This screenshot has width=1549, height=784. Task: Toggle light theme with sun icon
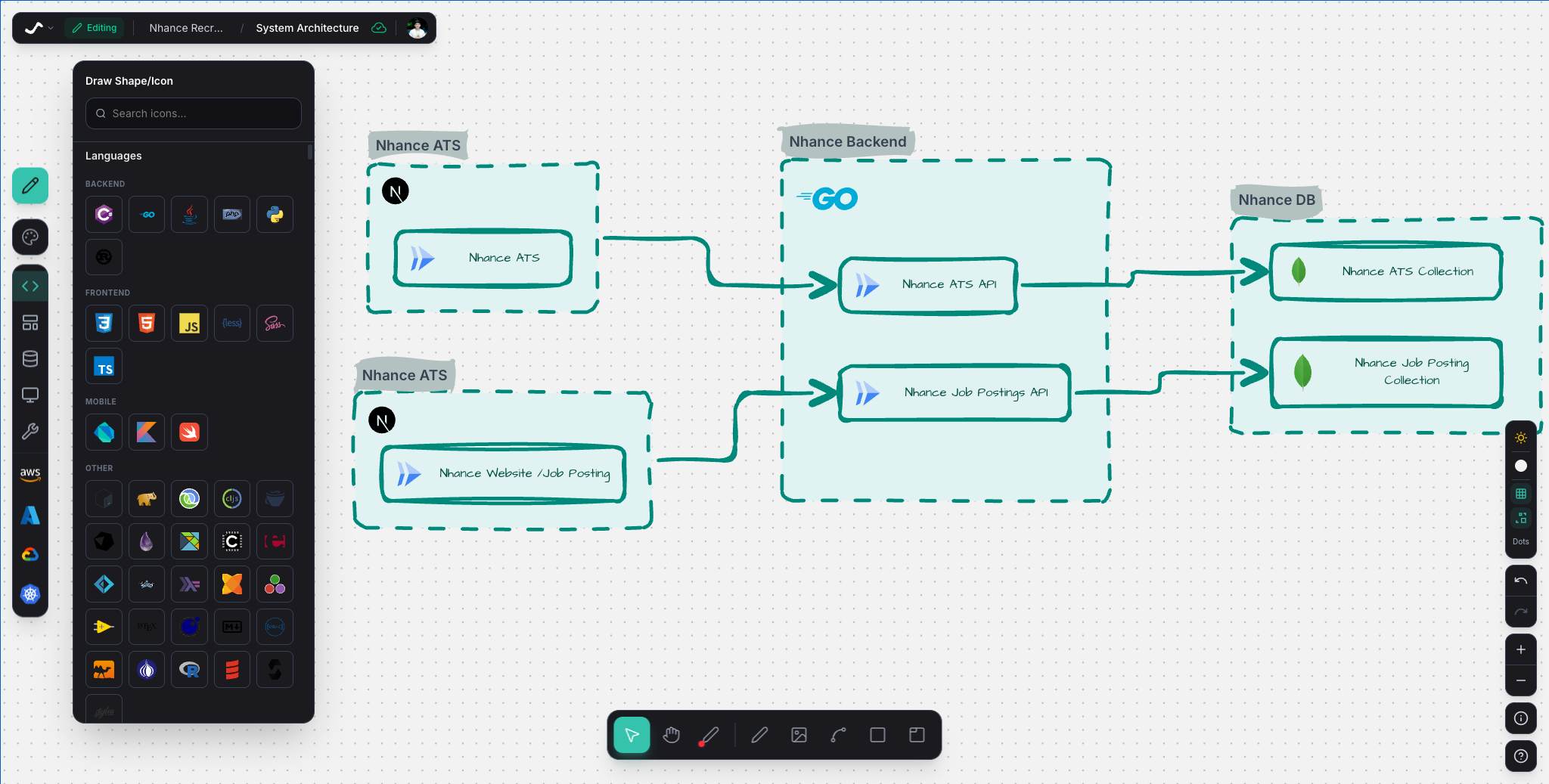pyautogui.click(x=1520, y=438)
